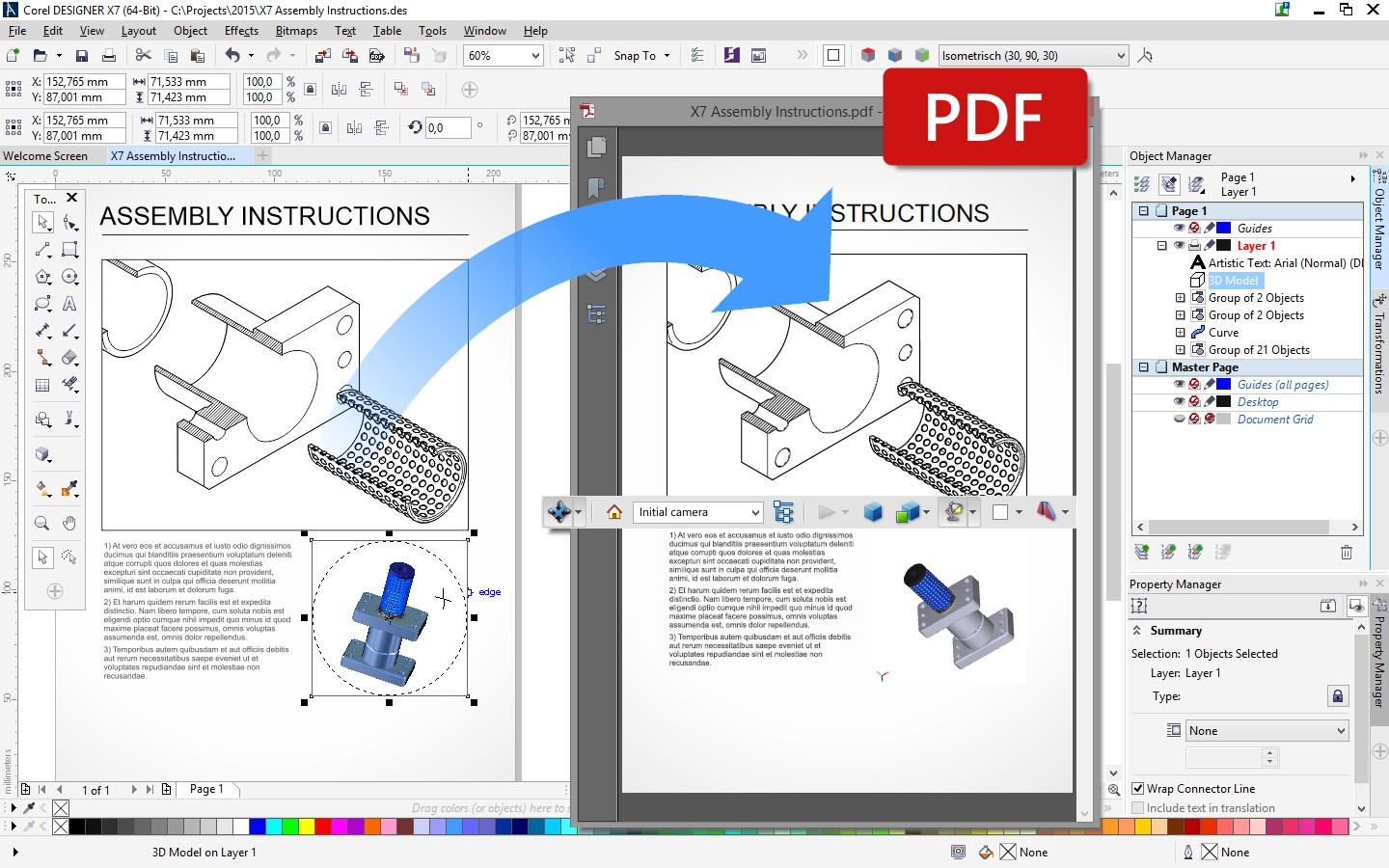The height and width of the screenshot is (868, 1389).
Task: Toggle visibility eye of Layer 1
Action: pyautogui.click(x=1179, y=245)
